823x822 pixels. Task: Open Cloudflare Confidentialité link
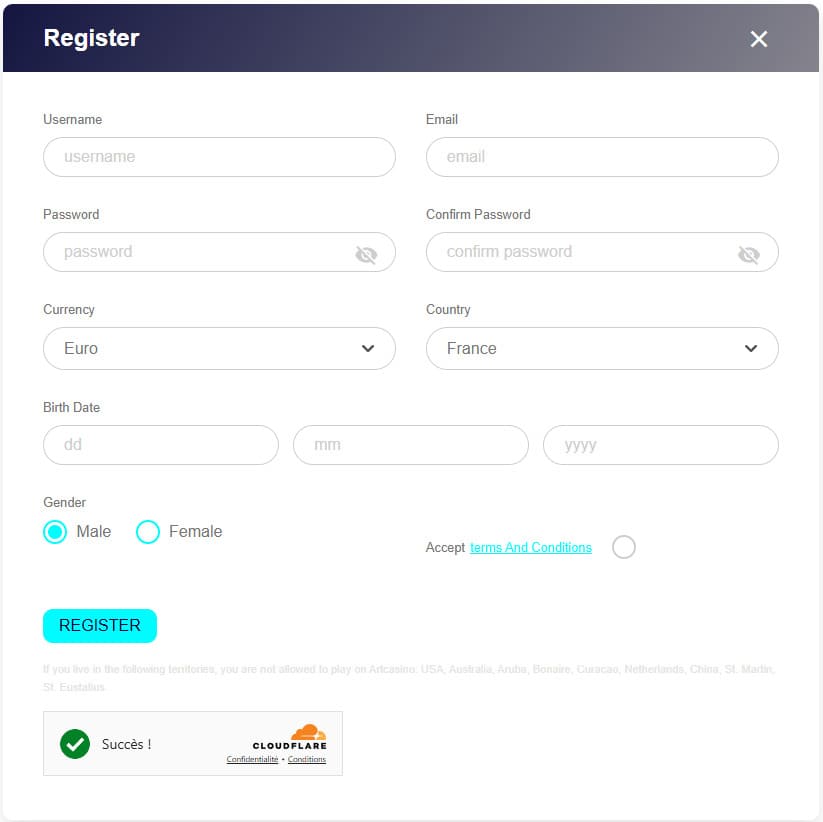pos(252,760)
